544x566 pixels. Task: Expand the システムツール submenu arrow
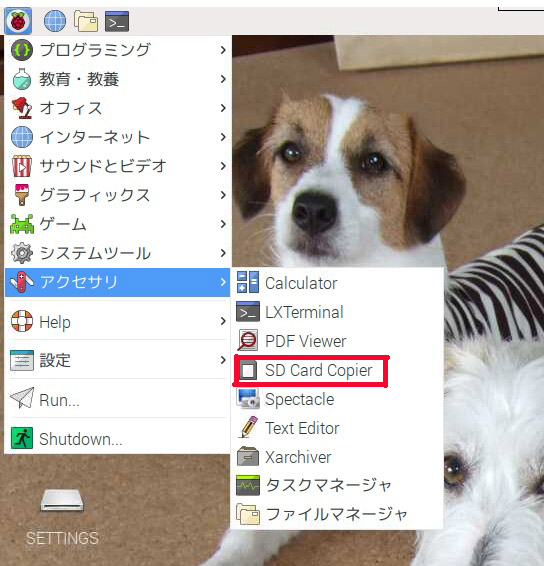(x=223, y=253)
